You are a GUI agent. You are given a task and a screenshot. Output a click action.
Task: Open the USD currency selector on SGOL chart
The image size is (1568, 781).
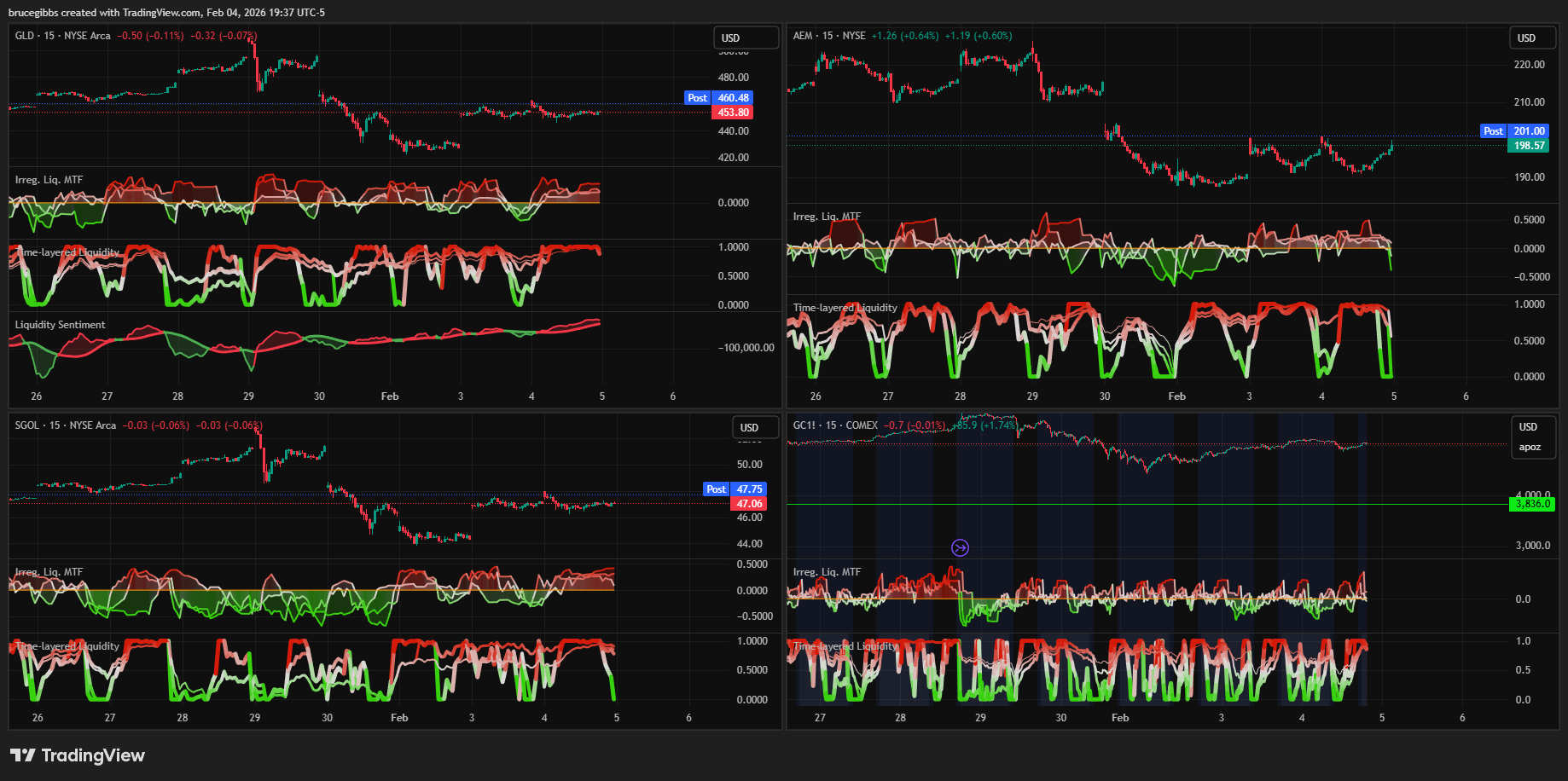pyautogui.click(x=754, y=428)
